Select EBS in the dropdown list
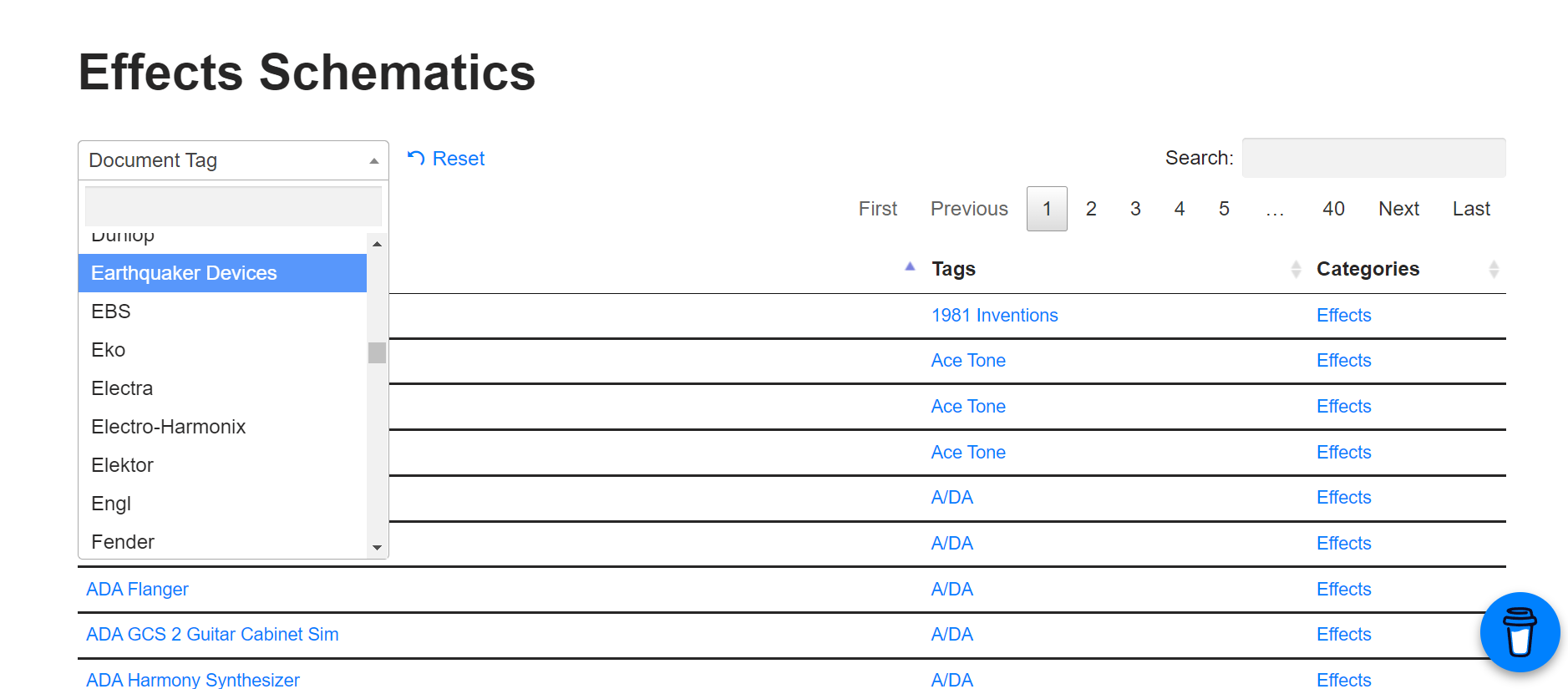This screenshot has width=1568, height=689. pyautogui.click(x=222, y=312)
